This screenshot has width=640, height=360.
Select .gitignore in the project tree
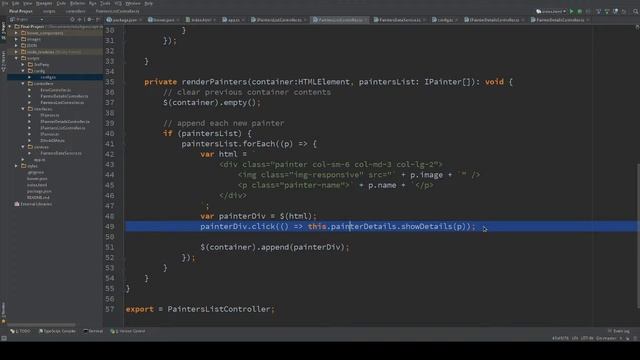36,172
